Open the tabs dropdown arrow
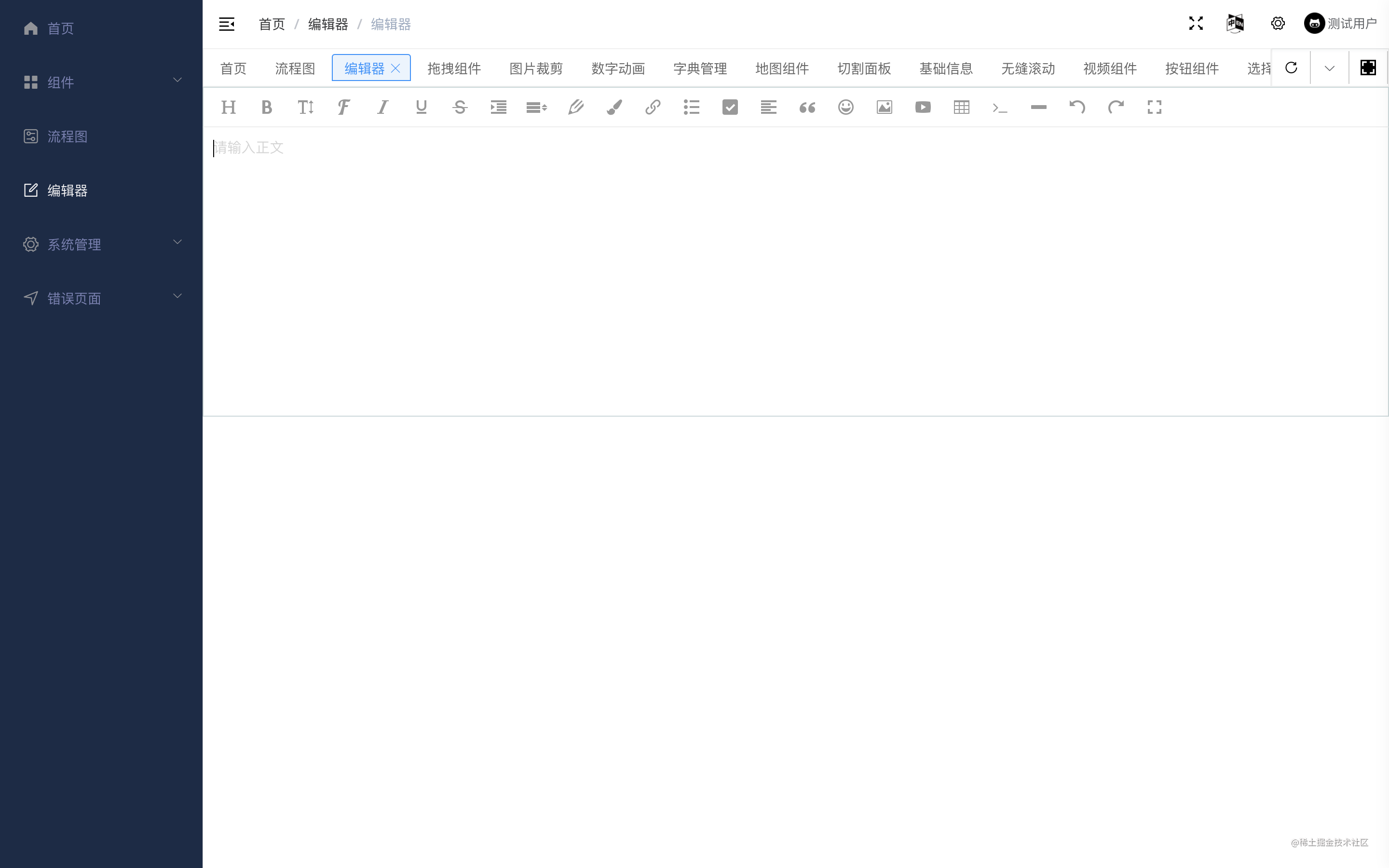The width and height of the screenshot is (1389, 868). [1329, 68]
